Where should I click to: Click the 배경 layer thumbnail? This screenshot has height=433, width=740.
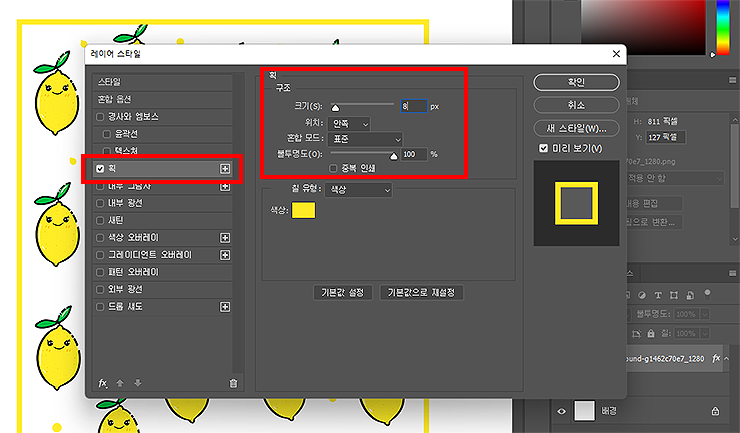coord(584,411)
